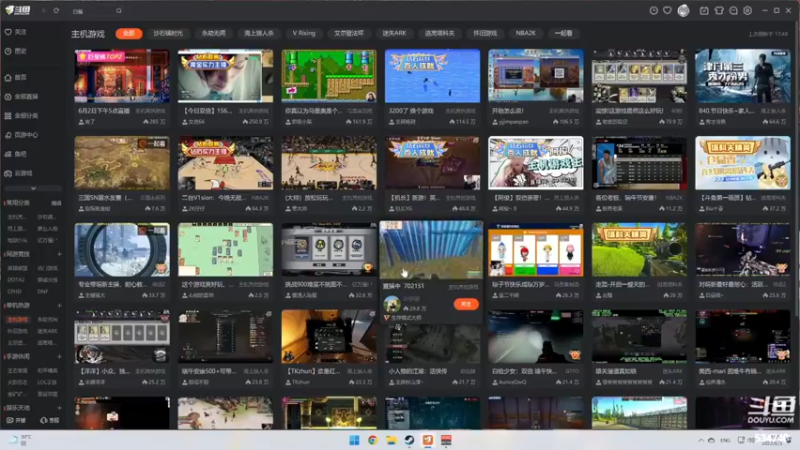The image size is (800, 450).
Task: Open CFHD in the sidebar list
Action: click(x=14, y=291)
